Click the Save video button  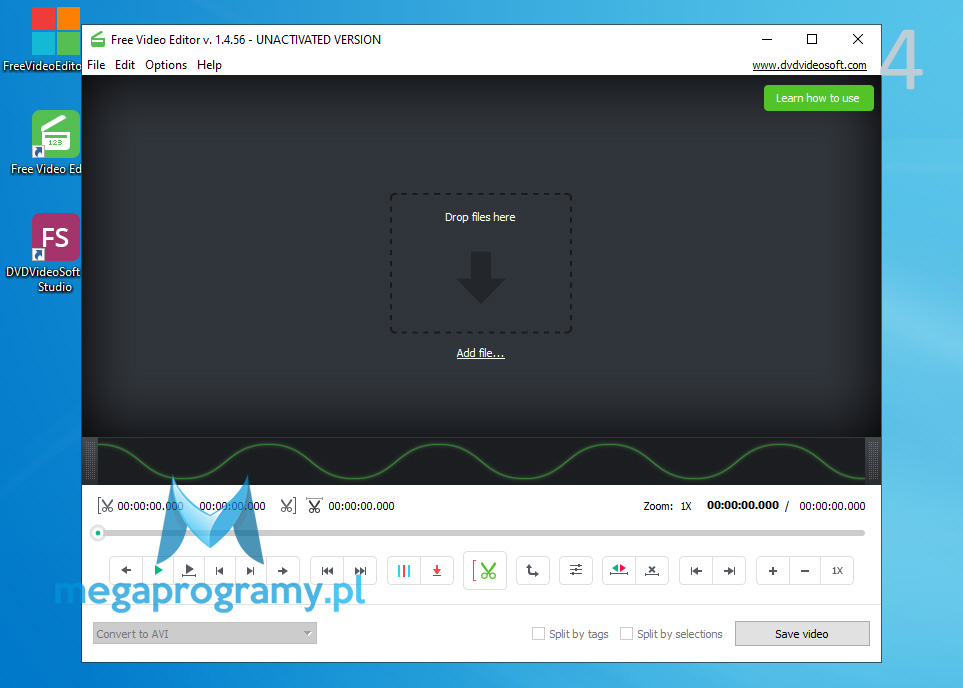[x=802, y=633]
